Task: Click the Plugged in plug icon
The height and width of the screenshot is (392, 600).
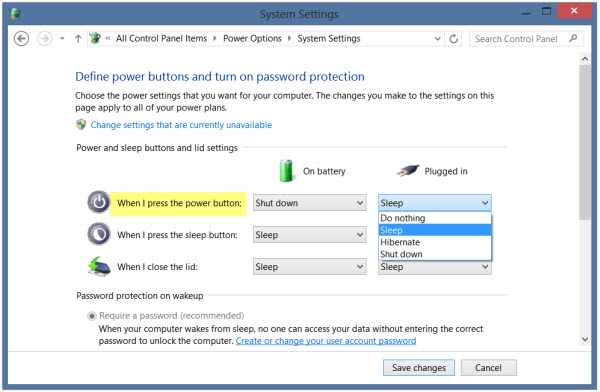Action: [x=408, y=171]
